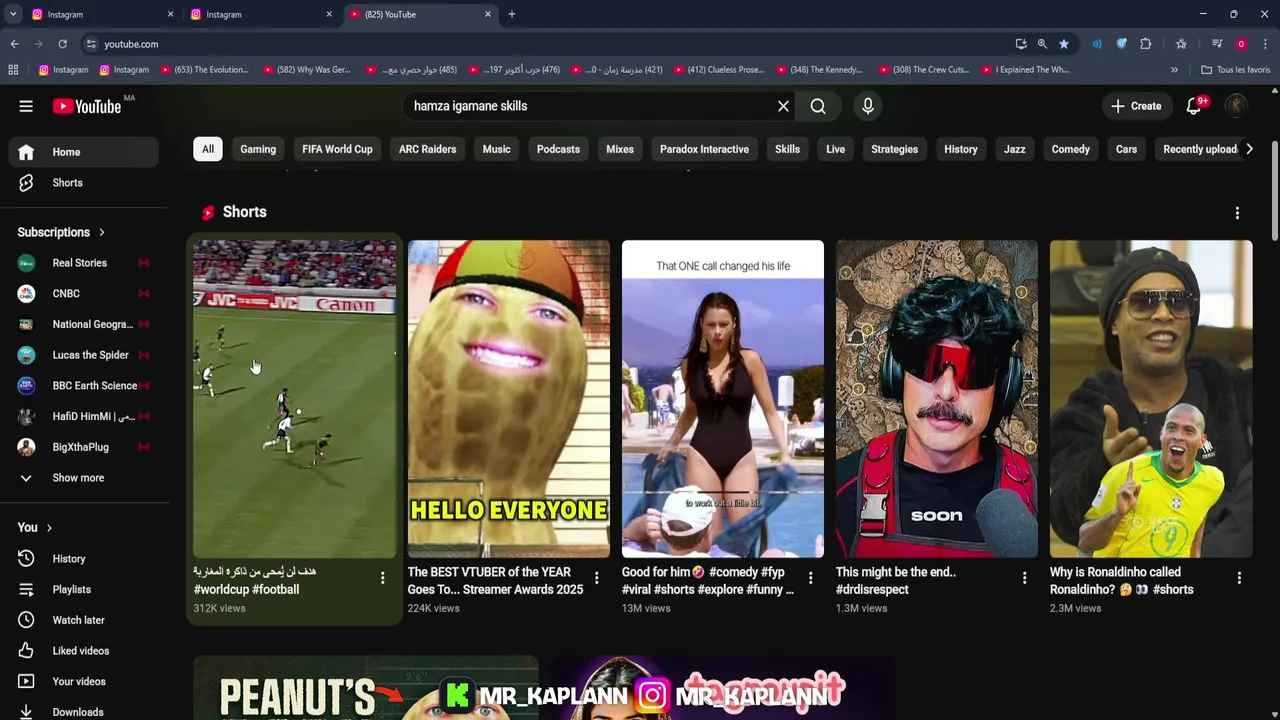Click page zoom magnifier in address bar
Screen dimensions: 1280x720
click(x=1042, y=44)
